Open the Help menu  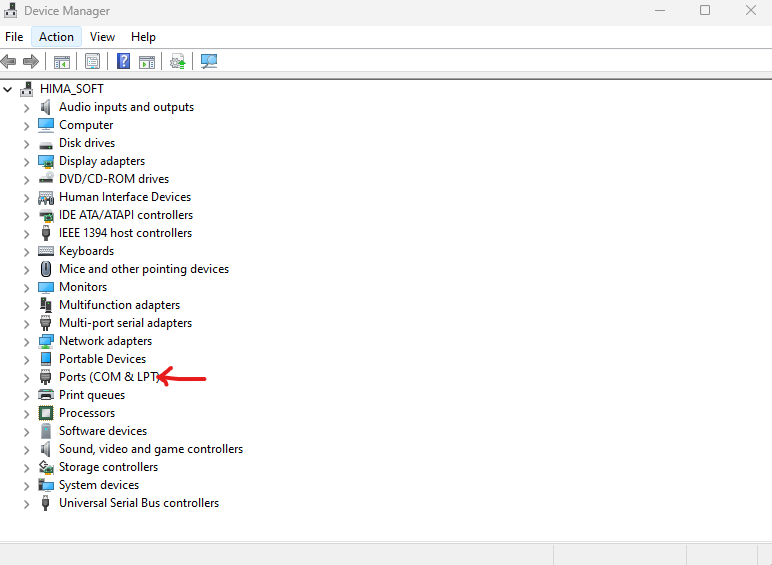tap(143, 37)
